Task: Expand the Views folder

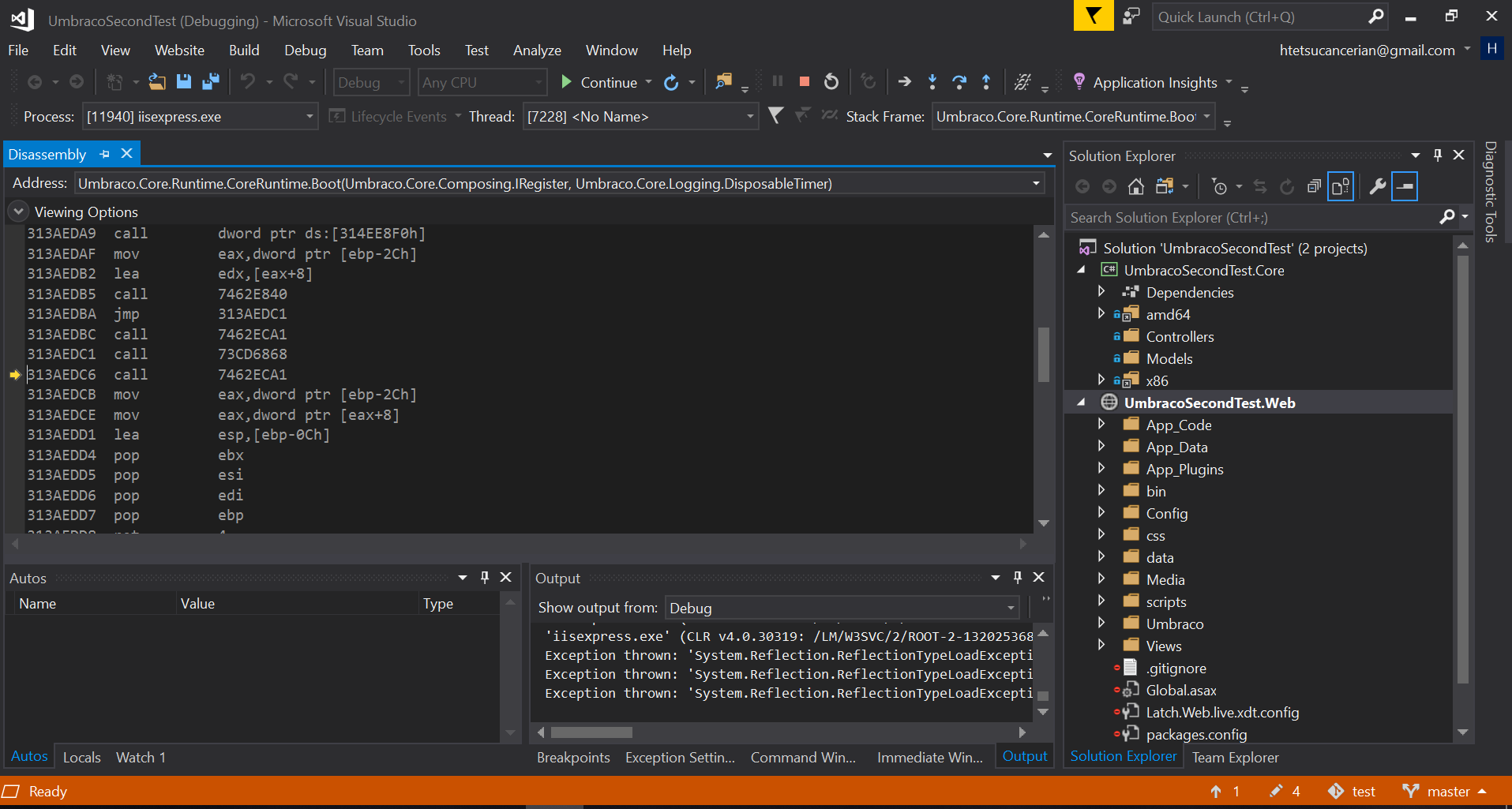Action: (x=1101, y=645)
